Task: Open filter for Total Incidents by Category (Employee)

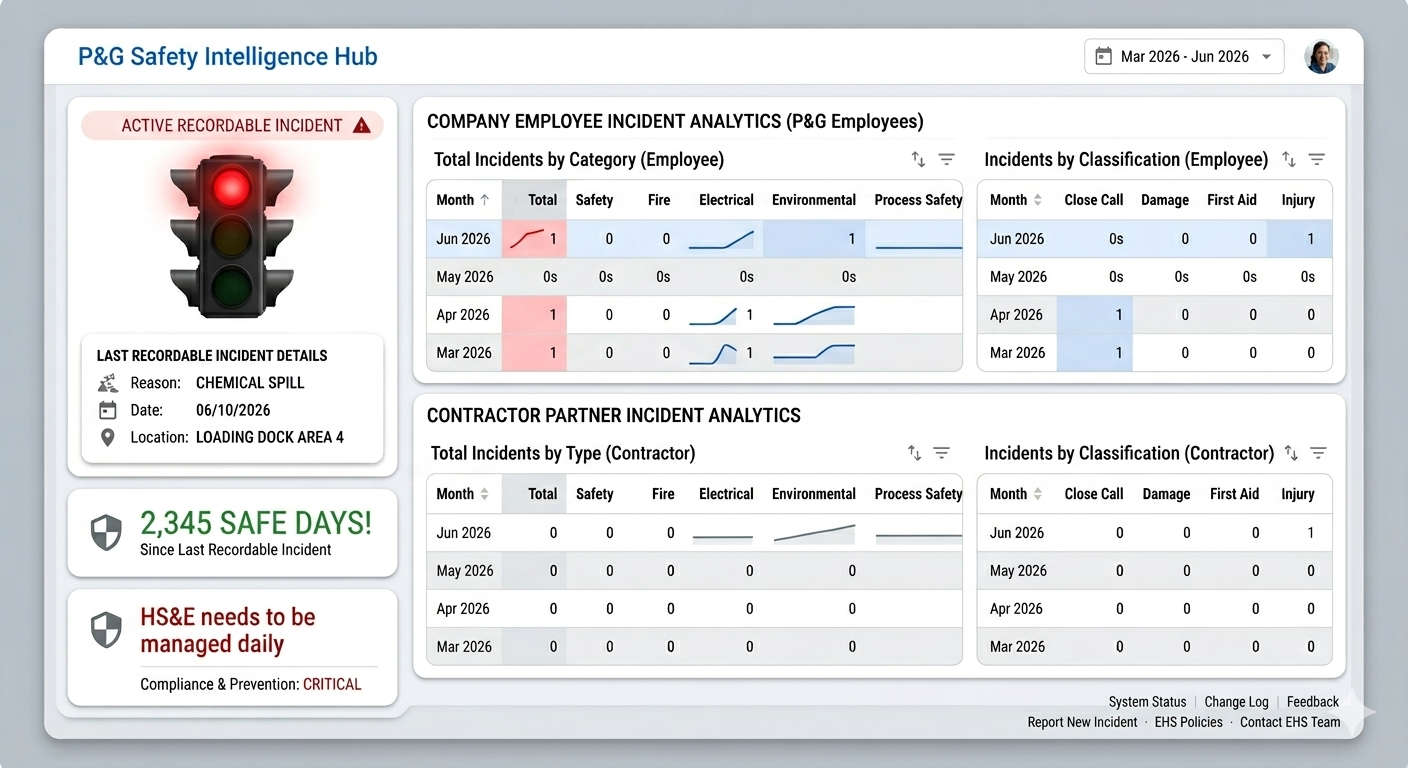Action: [x=946, y=159]
